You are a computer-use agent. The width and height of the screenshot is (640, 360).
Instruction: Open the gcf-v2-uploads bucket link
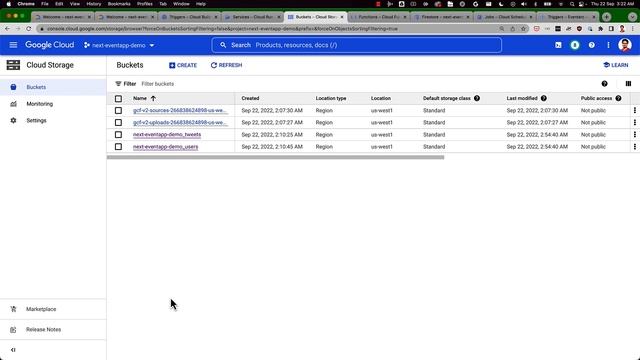pyautogui.click(x=180, y=122)
